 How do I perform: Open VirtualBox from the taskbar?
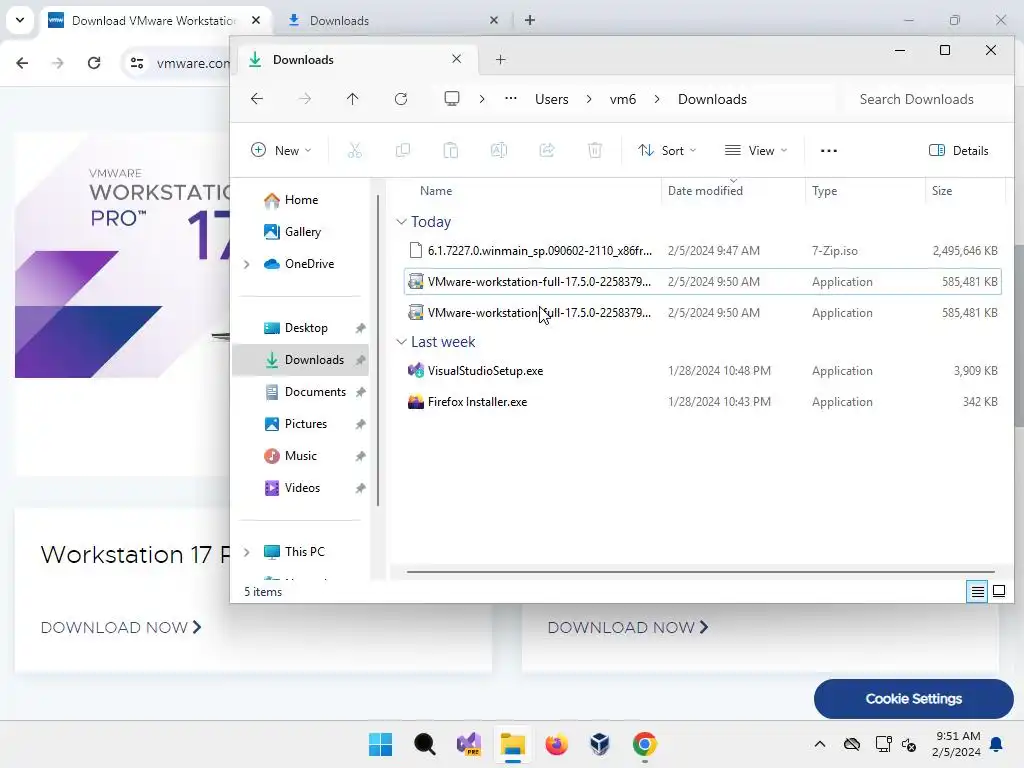click(x=600, y=744)
